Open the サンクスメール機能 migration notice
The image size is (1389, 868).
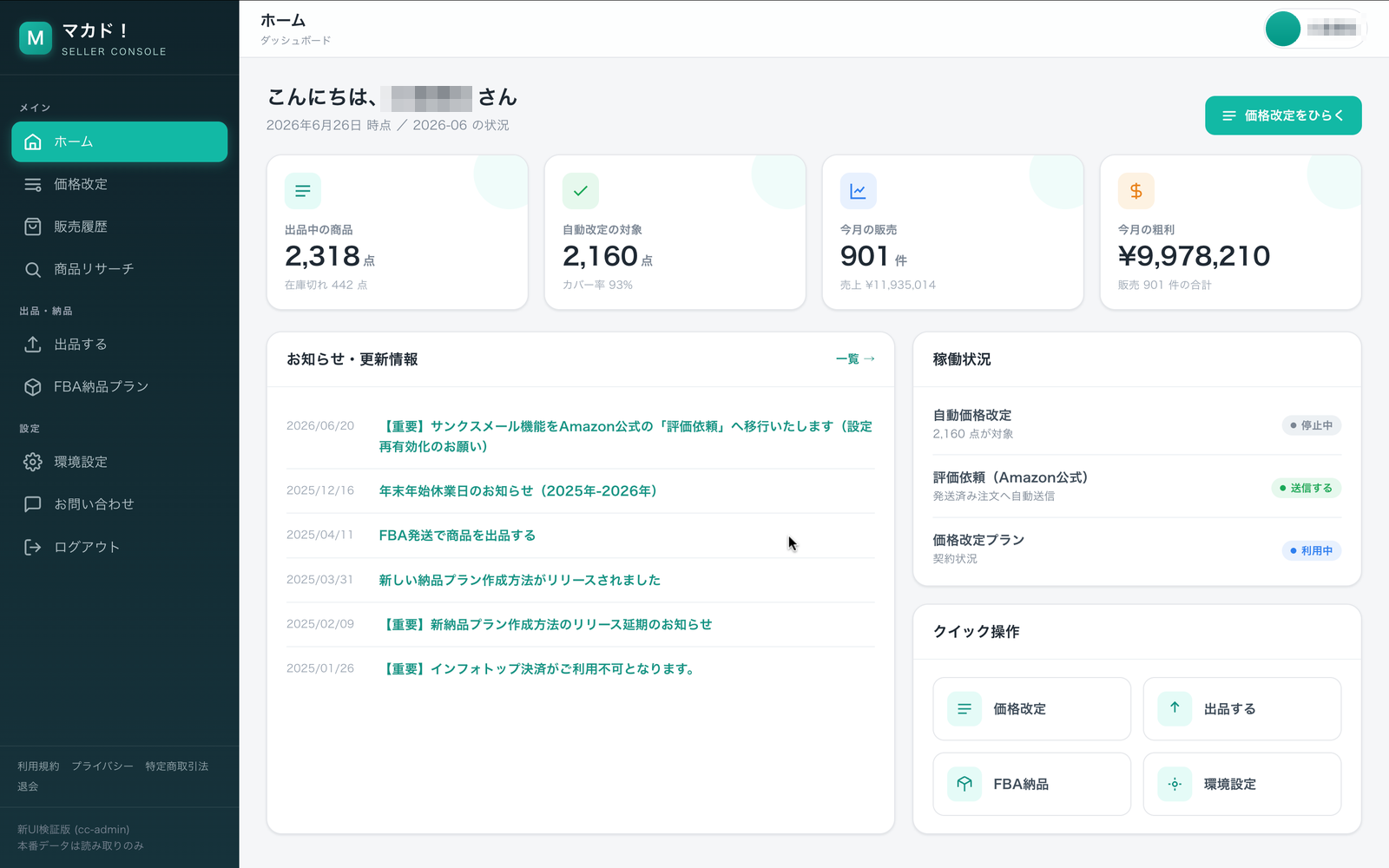click(625, 437)
